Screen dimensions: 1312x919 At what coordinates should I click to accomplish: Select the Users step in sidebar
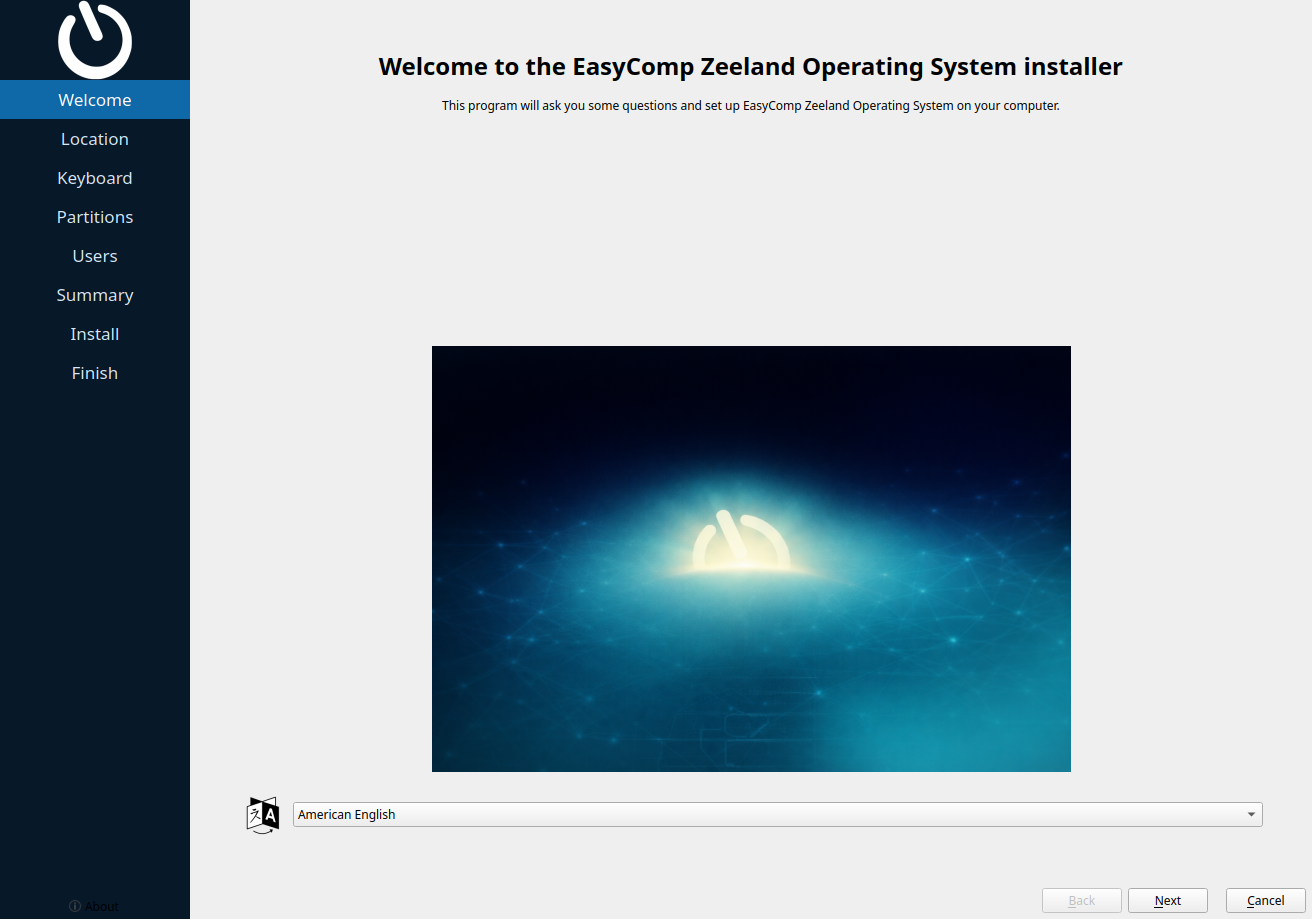tap(95, 256)
